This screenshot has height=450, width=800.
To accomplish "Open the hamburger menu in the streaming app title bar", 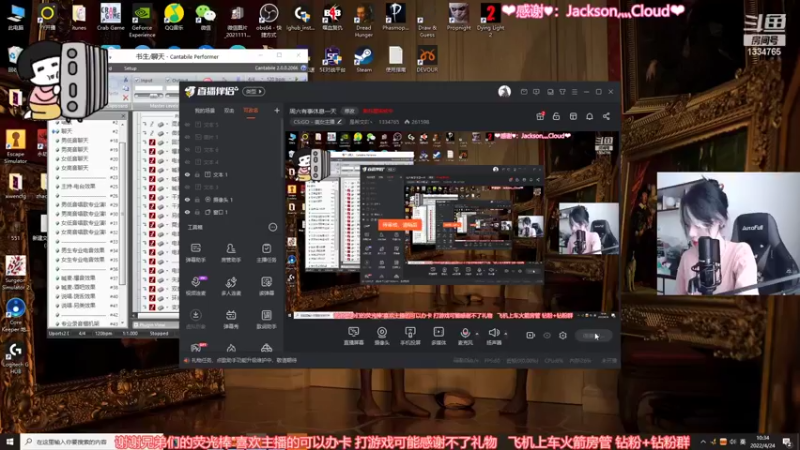I will (x=574, y=92).
